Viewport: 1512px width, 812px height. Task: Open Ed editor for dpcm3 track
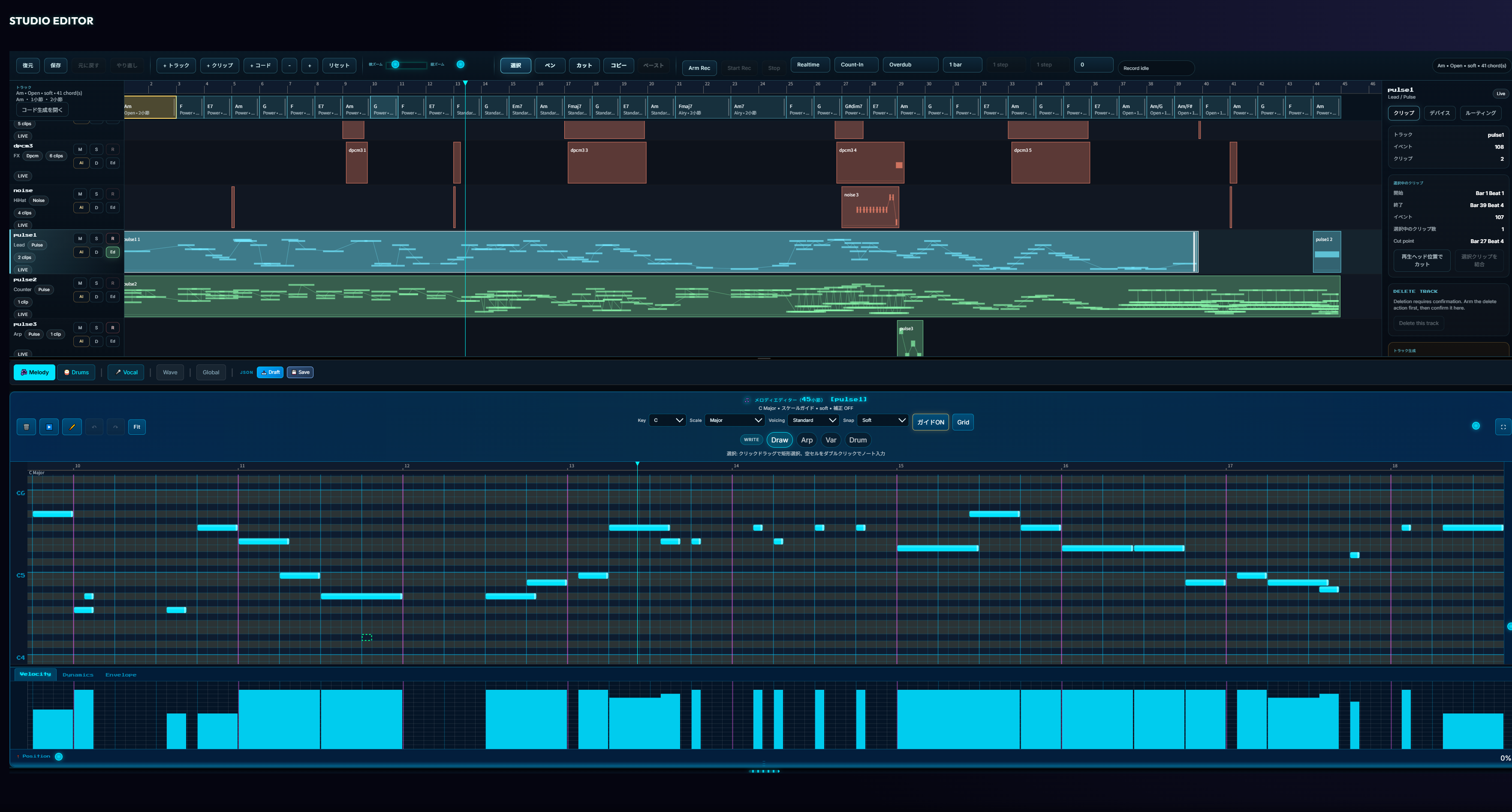coord(113,162)
